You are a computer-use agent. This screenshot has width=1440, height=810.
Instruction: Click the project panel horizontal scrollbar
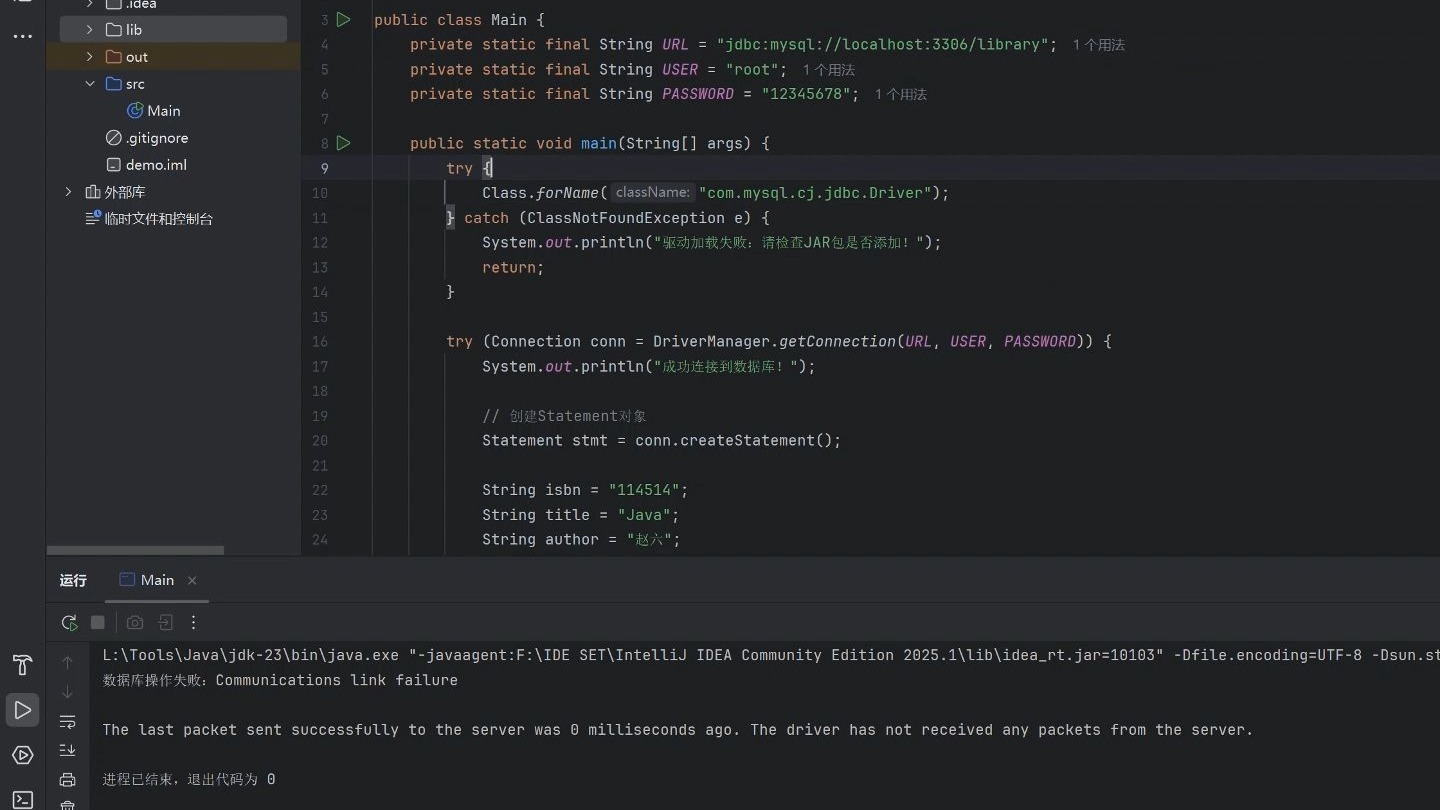(x=135, y=550)
